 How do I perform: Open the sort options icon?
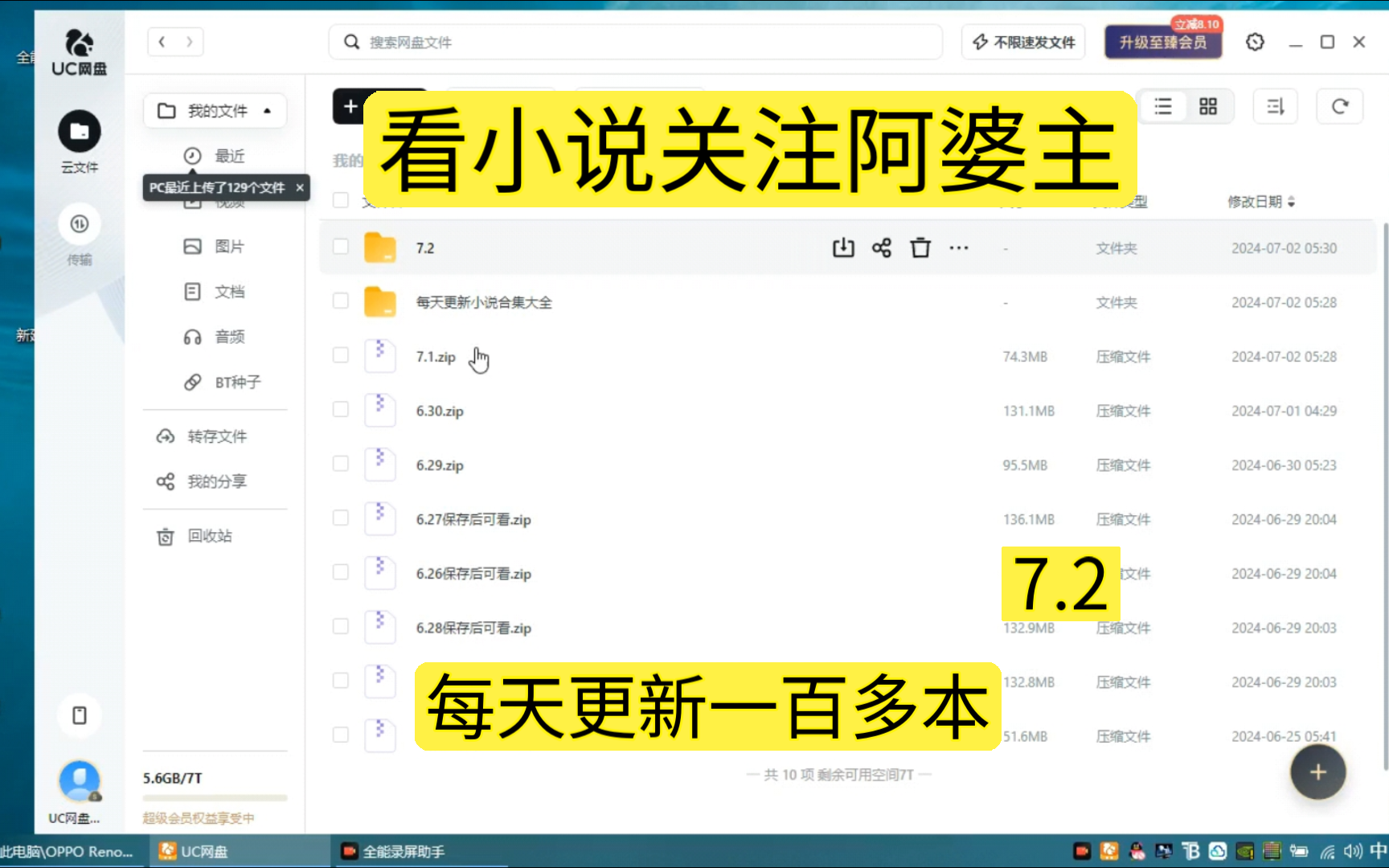pyautogui.click(x=1276, y=106)
